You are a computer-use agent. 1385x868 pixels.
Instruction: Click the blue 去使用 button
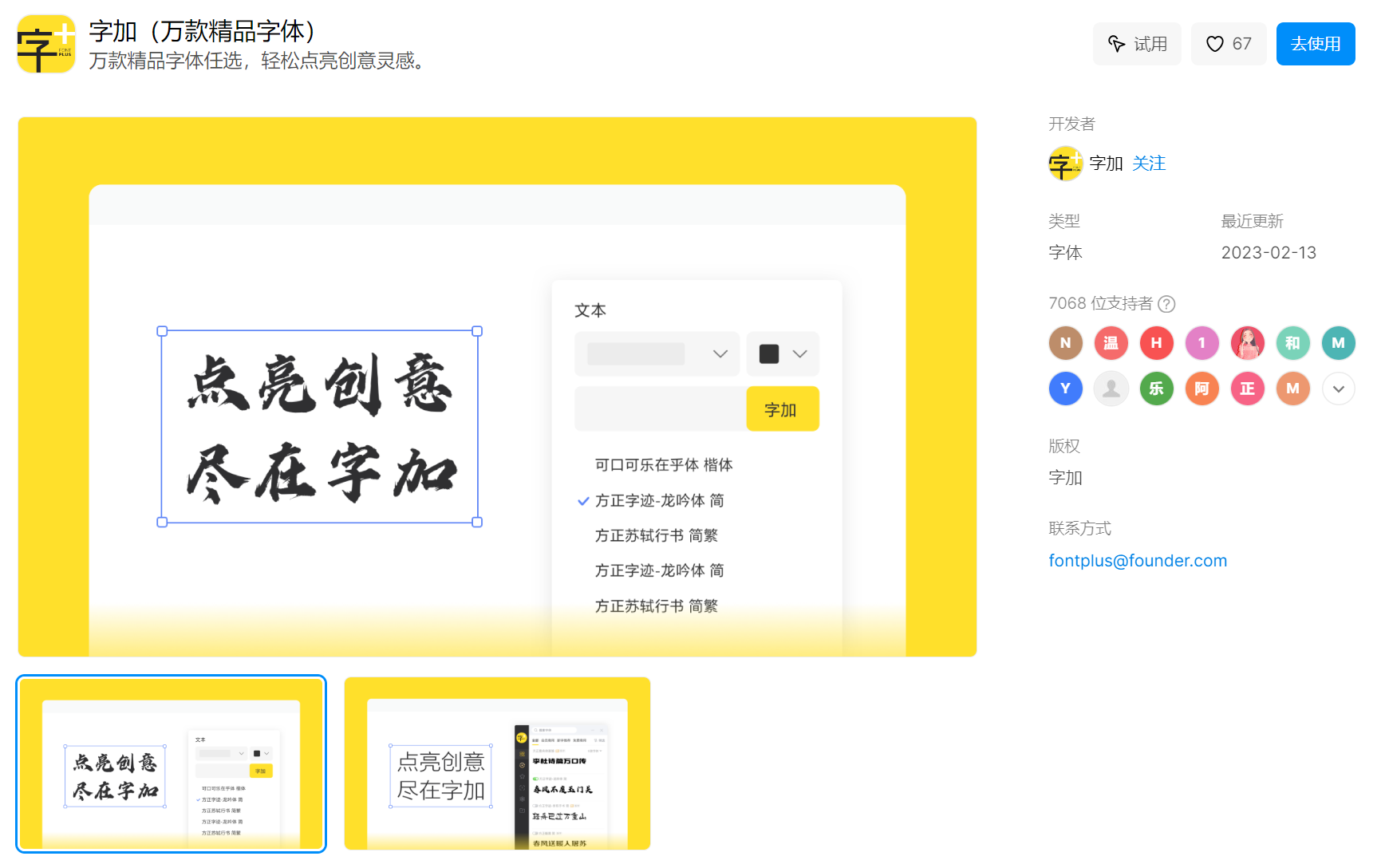pyautogui.click(x=1316, y=44)
